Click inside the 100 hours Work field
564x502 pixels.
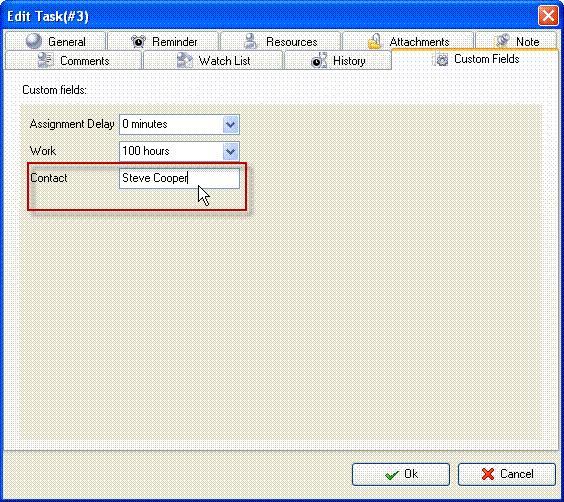coord(179,151)
